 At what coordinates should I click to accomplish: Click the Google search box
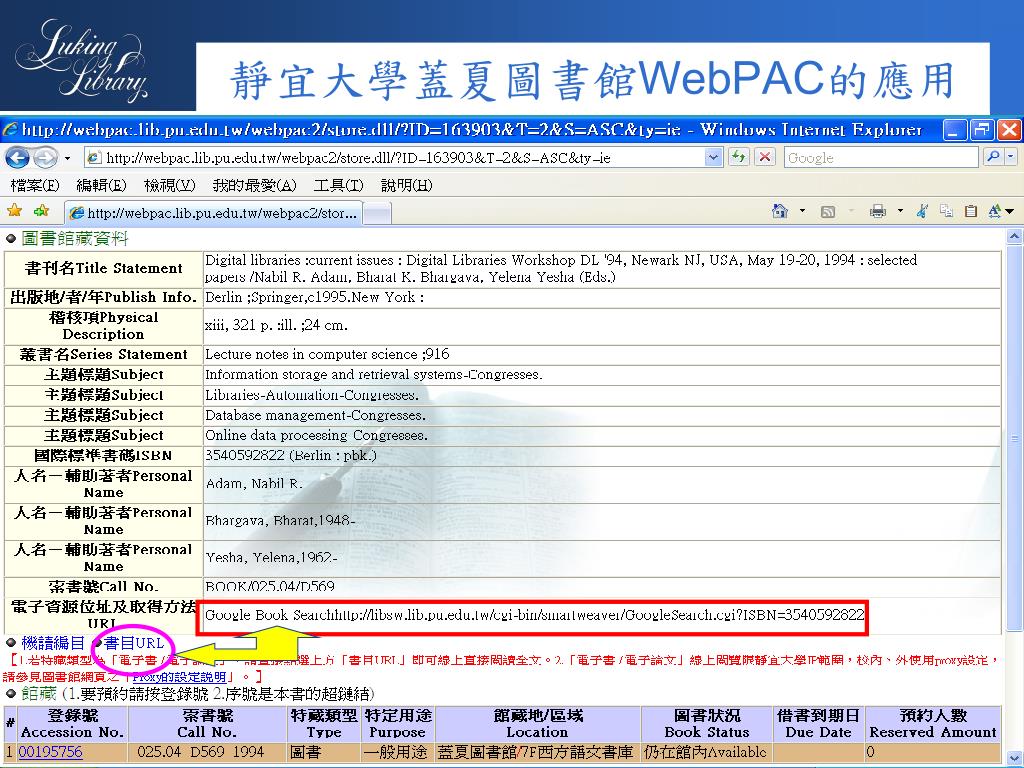[x=881, y=157]
